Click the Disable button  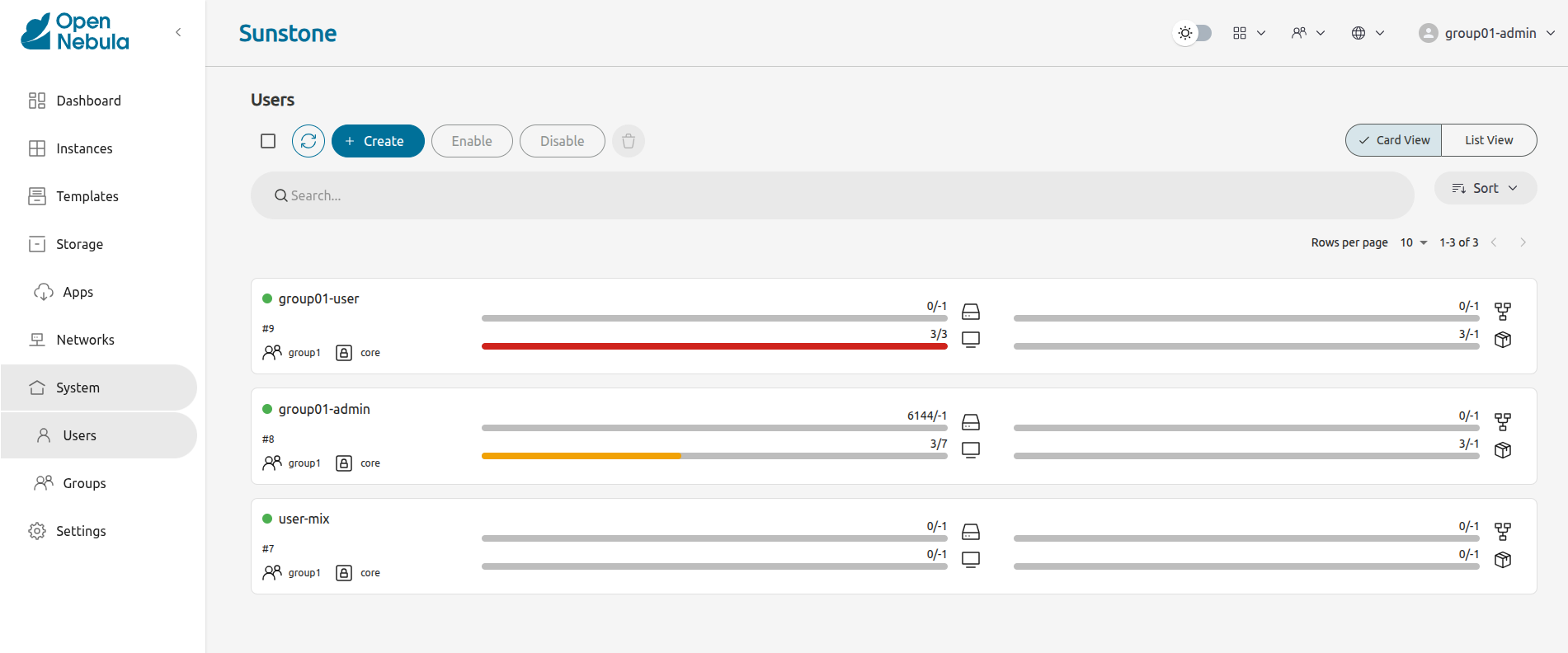562,141
